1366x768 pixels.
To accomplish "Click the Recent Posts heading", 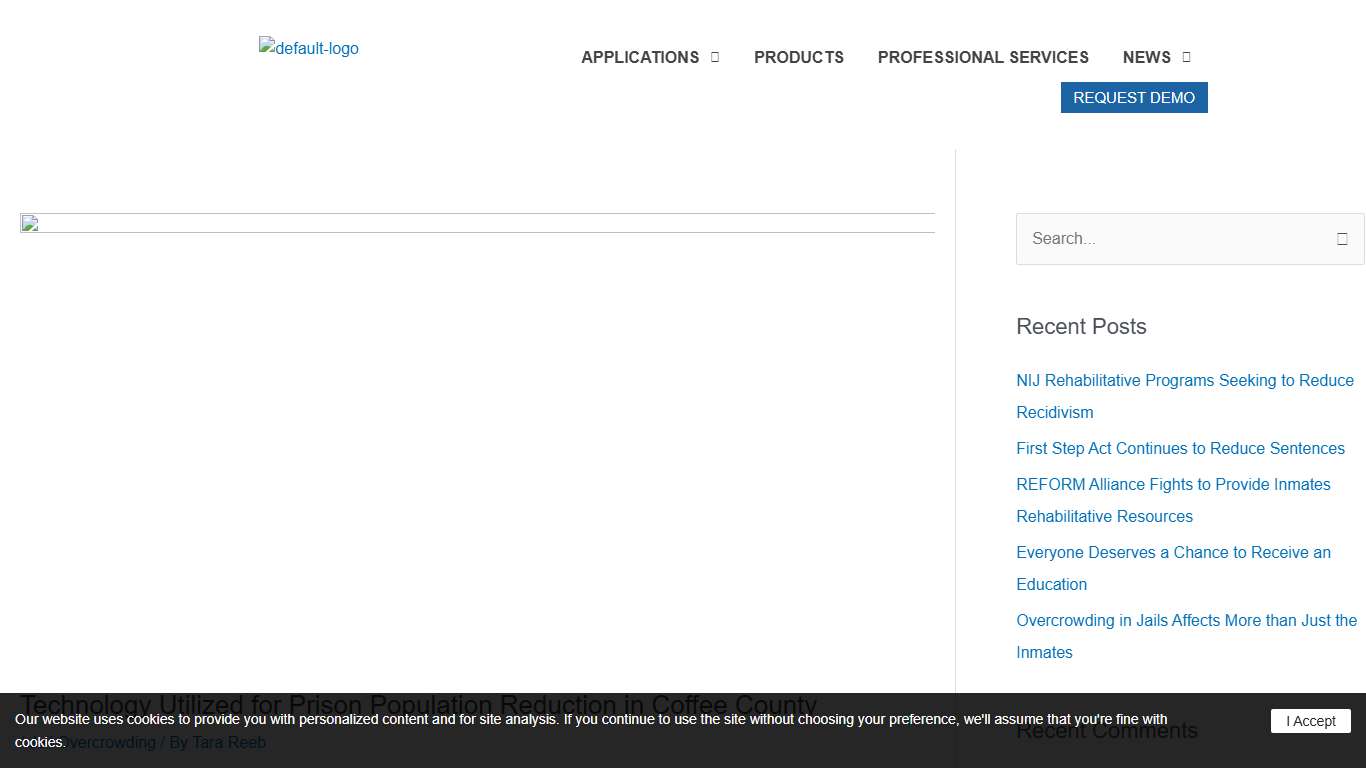I will coord(1081,327).
